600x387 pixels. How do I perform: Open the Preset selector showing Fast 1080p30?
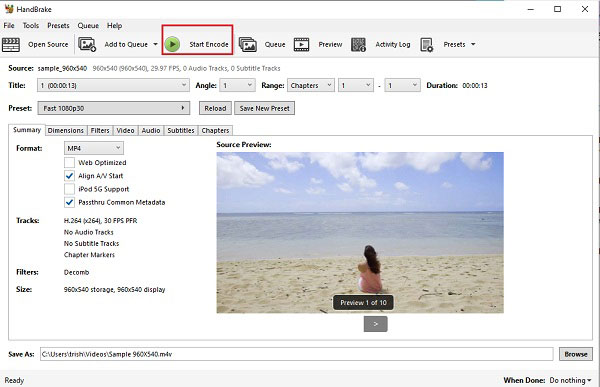tap(114, 108)
